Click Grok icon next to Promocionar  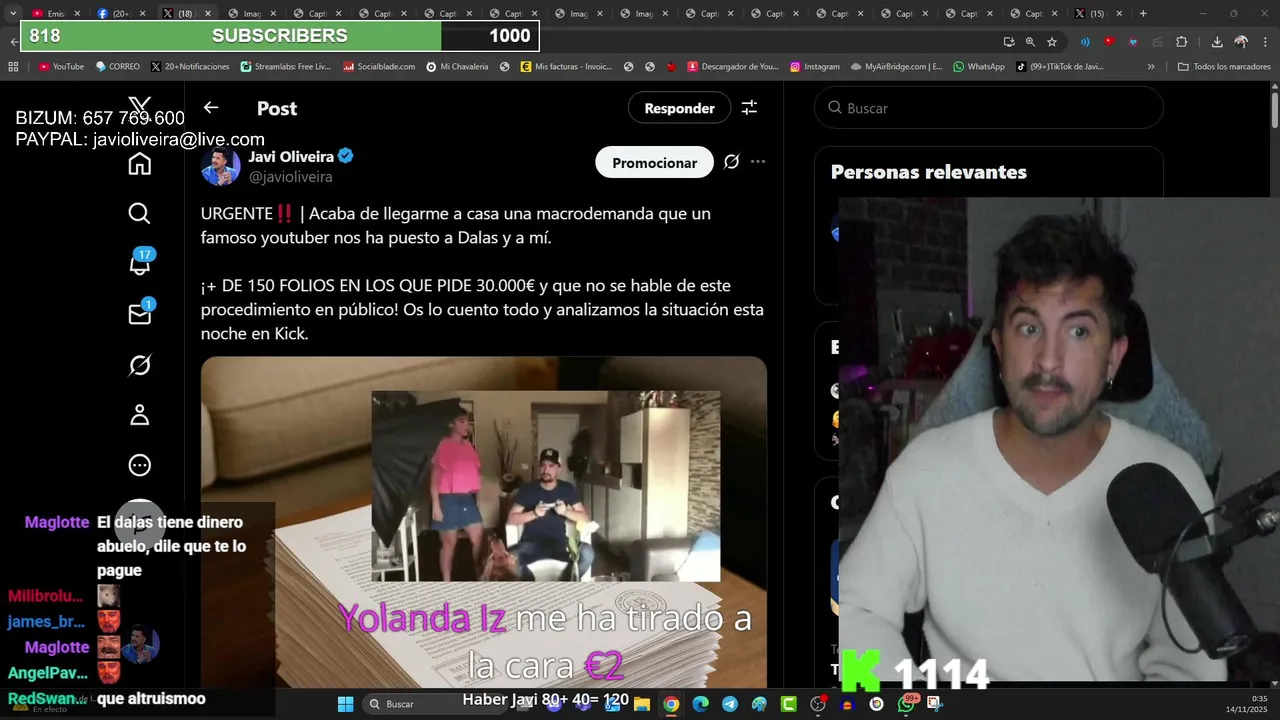coord(732,162)
